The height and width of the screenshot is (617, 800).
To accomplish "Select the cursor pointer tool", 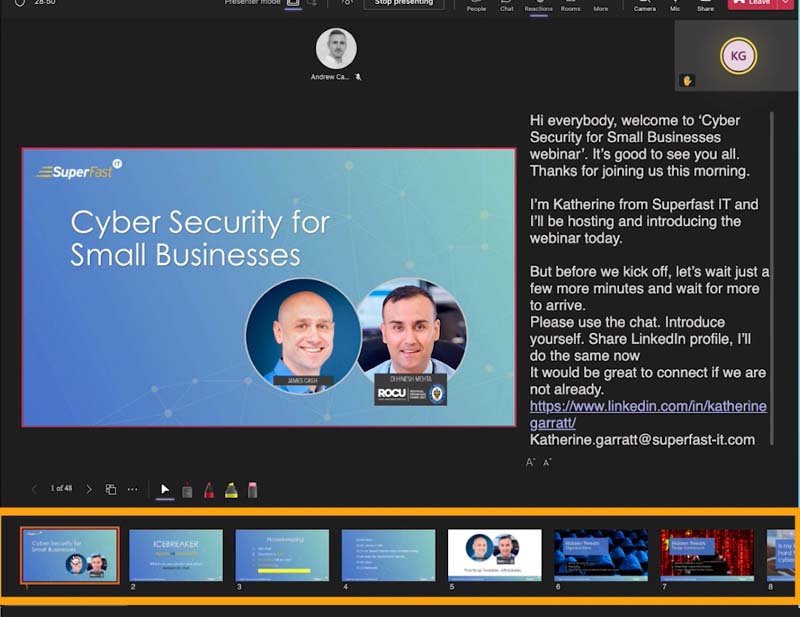I will pyautogui.click(x=165, y=489).
